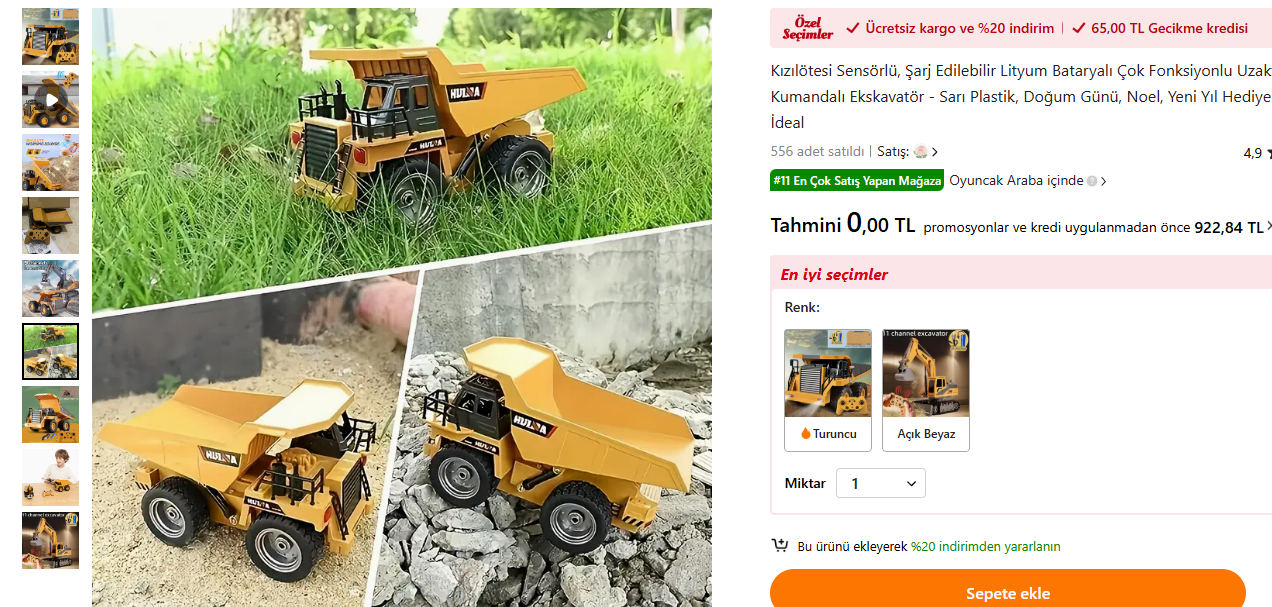Click the 4,9 star rating
The height and width of the screenshot is (607, 1272).
pyautogui.click(x=1257, y=153)
